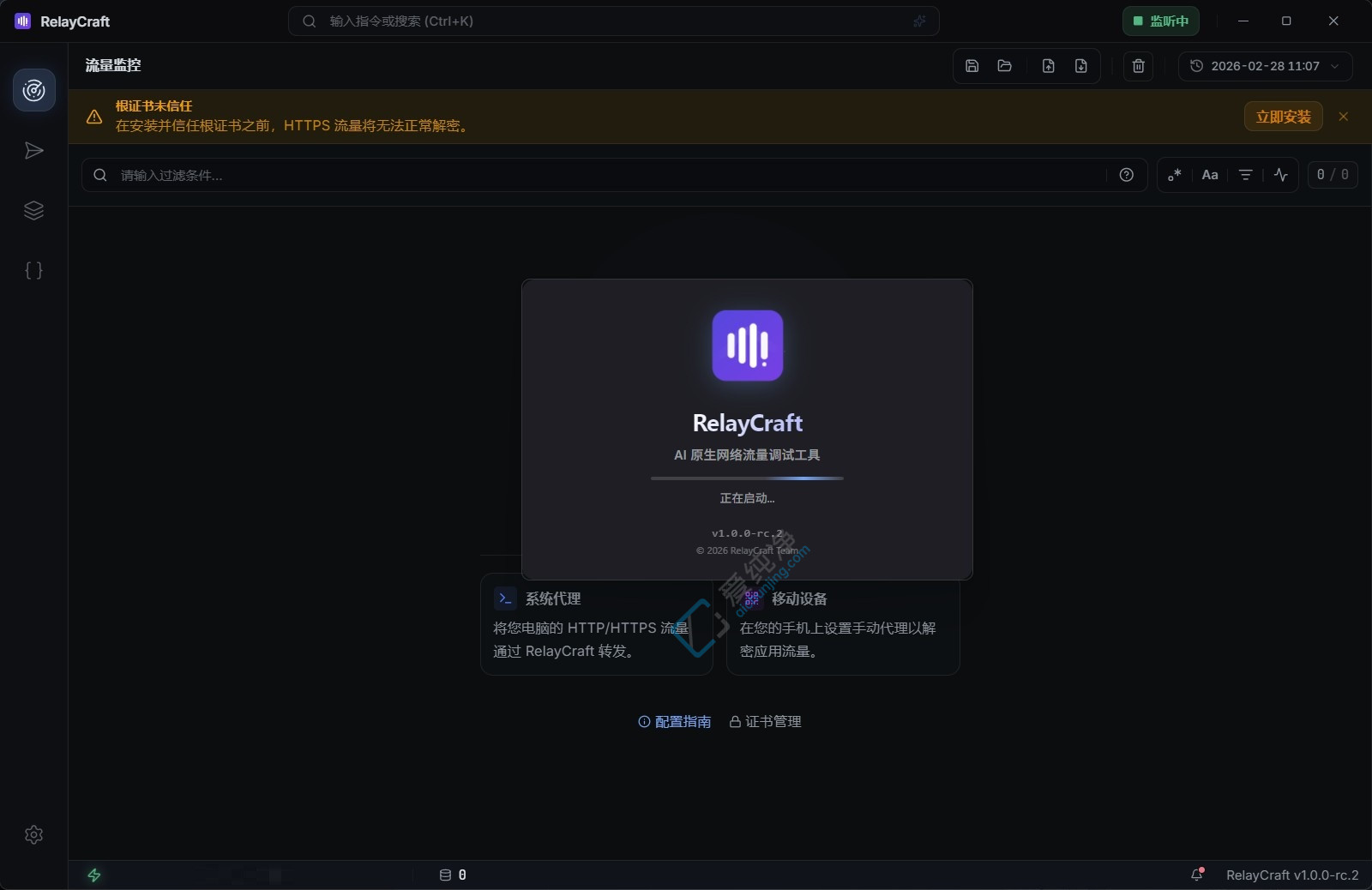Open the scripting {} panel in sidebar
The image size is (1372, 890).
pyautogui.click(x=34, y=270)
